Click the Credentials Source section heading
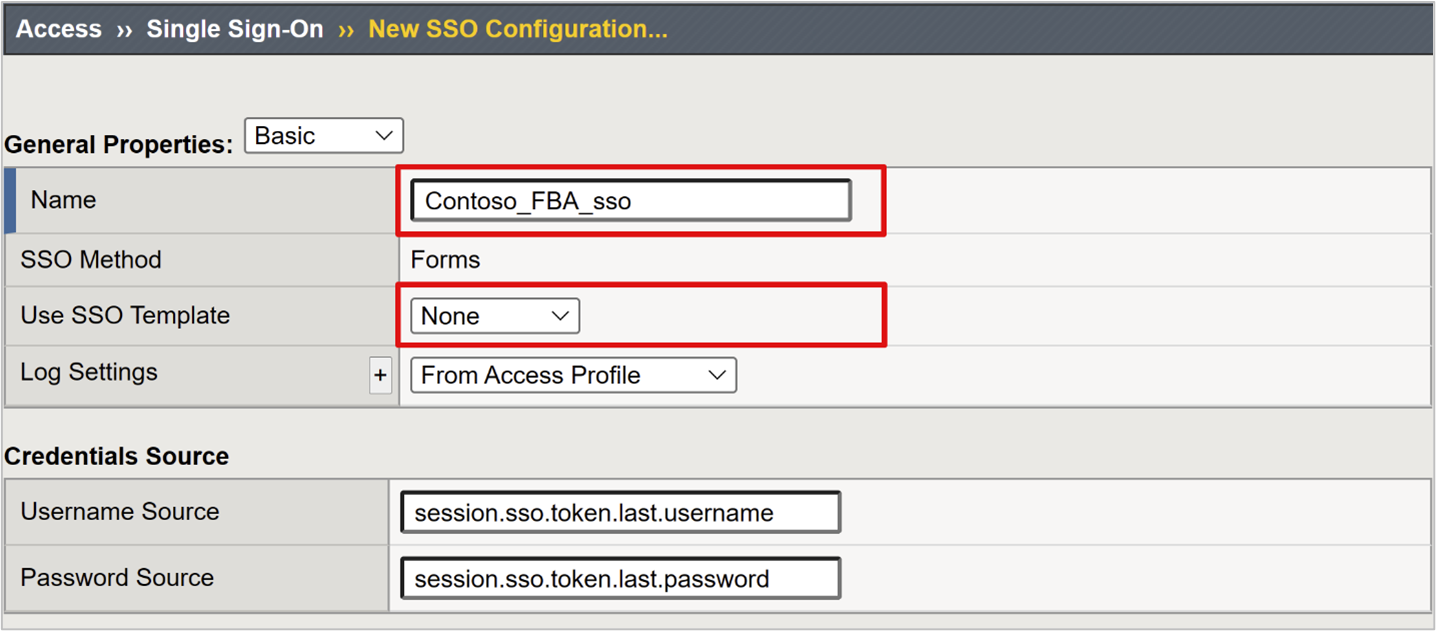Screen dimensions: 1436x631 tap(117, 455)
